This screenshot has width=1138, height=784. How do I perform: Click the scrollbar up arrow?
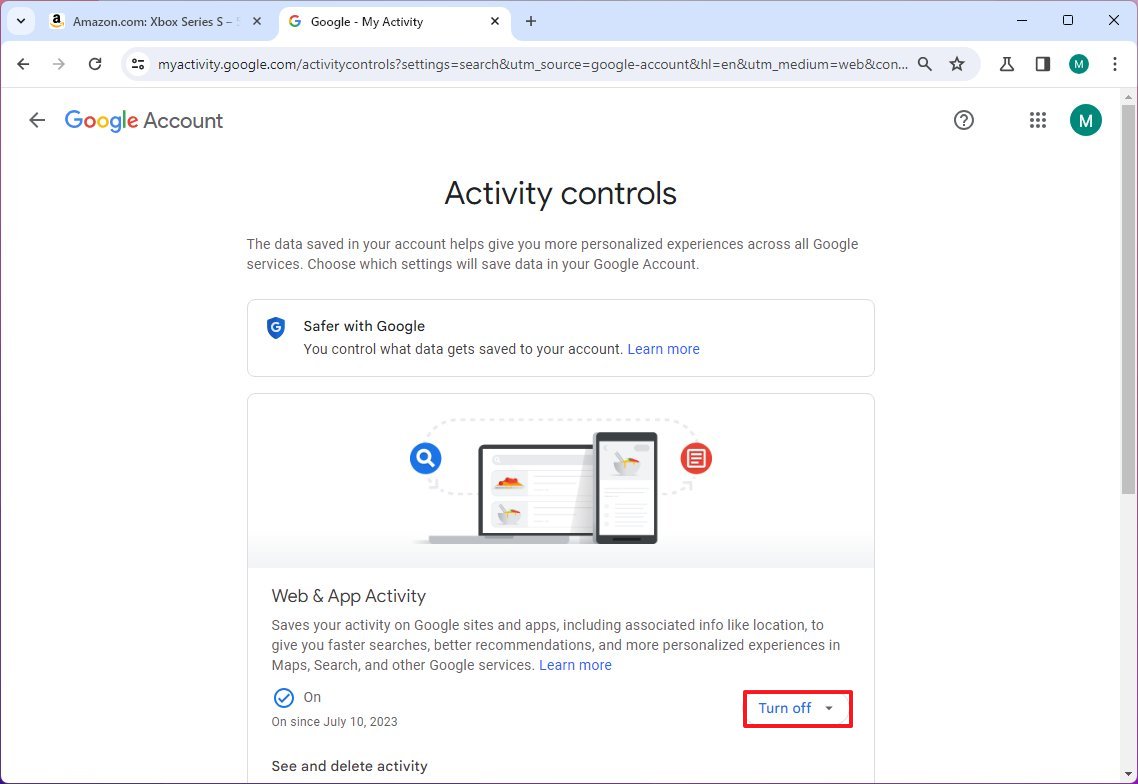(x=1128, y=97)
